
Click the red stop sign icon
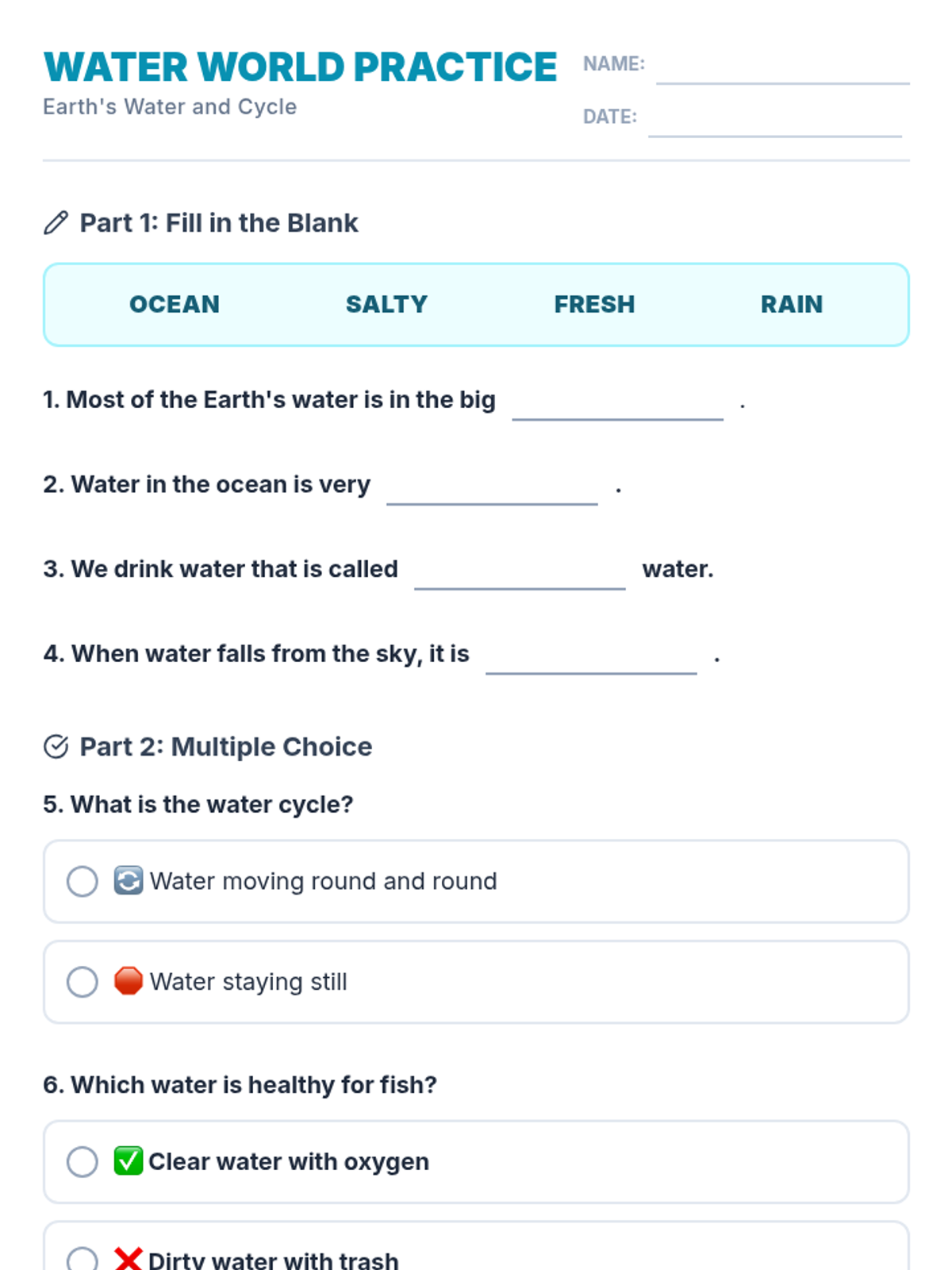[129, 982]
